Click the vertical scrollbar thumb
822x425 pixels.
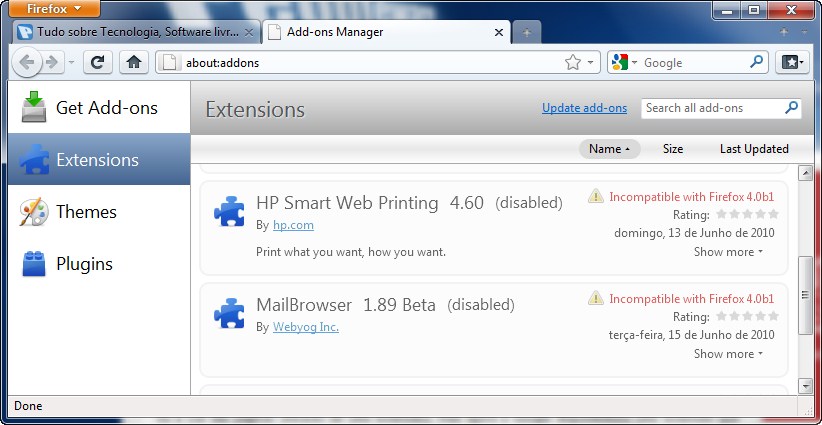(805, 295)
